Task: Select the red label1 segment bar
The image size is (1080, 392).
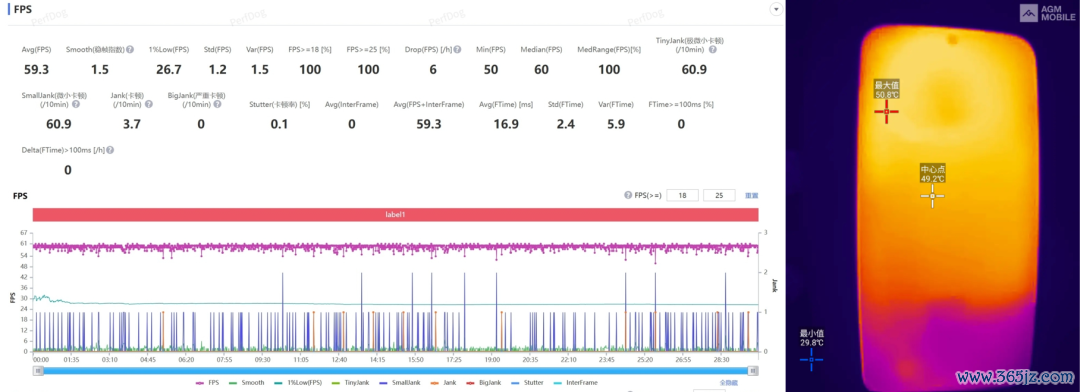Action: [395, 214]
